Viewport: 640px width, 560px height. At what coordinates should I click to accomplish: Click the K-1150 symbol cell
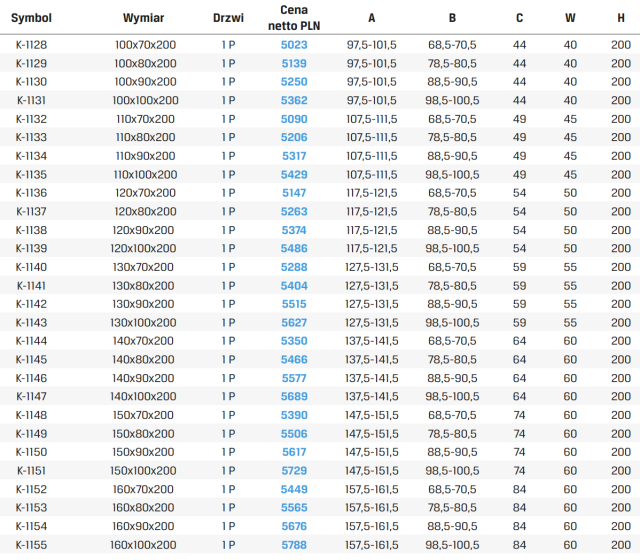click(x=31, y=452)
